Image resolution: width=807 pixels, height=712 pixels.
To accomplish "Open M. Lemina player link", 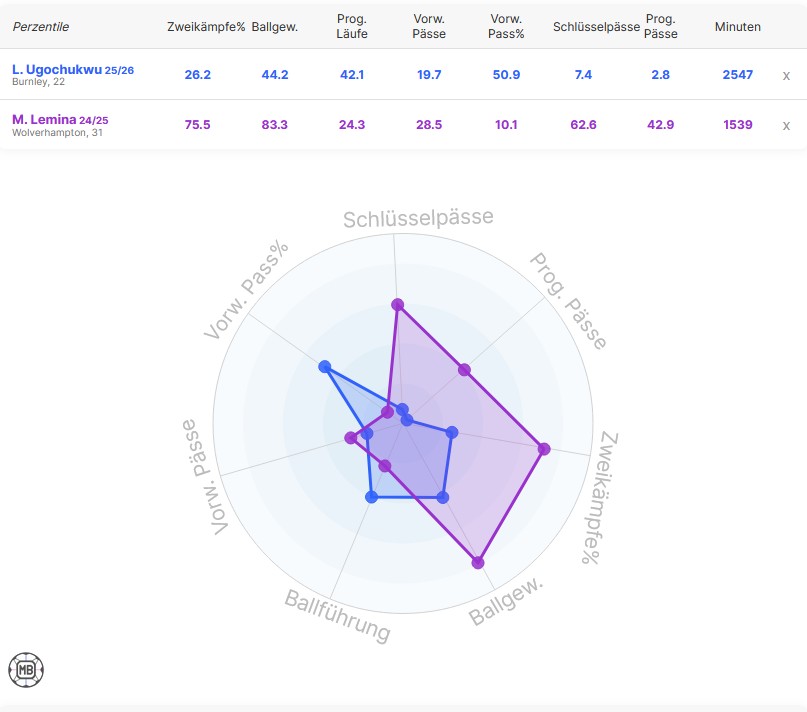I will click(44, 119).
